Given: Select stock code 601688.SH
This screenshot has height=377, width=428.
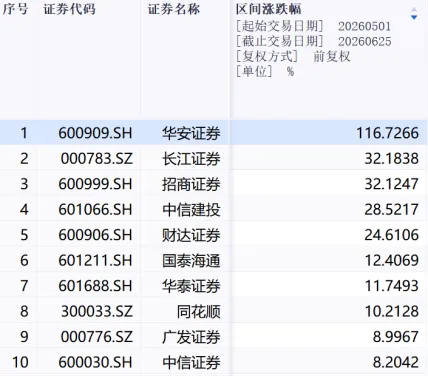Looking at the screenshot, I should click(x=95, y=286).
